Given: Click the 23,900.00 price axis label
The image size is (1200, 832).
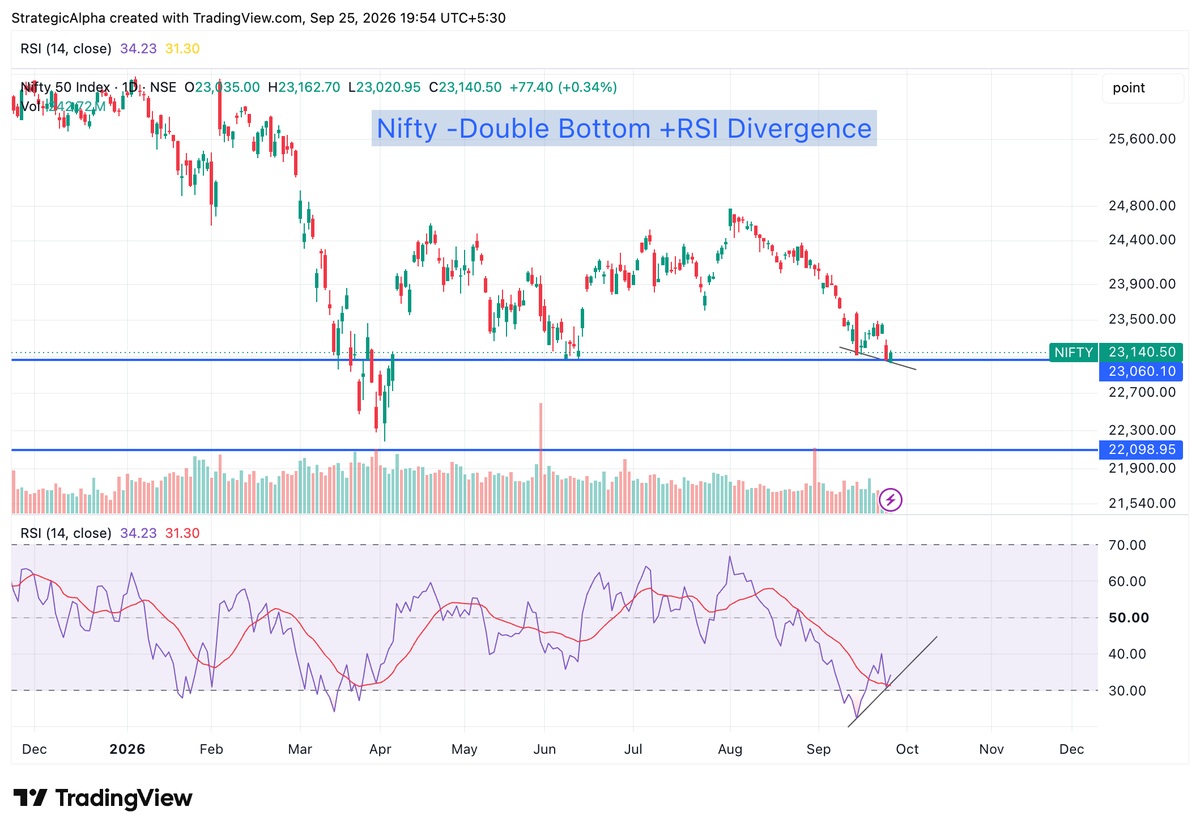Looking at the screenshot, I should tap(1141, 284).
